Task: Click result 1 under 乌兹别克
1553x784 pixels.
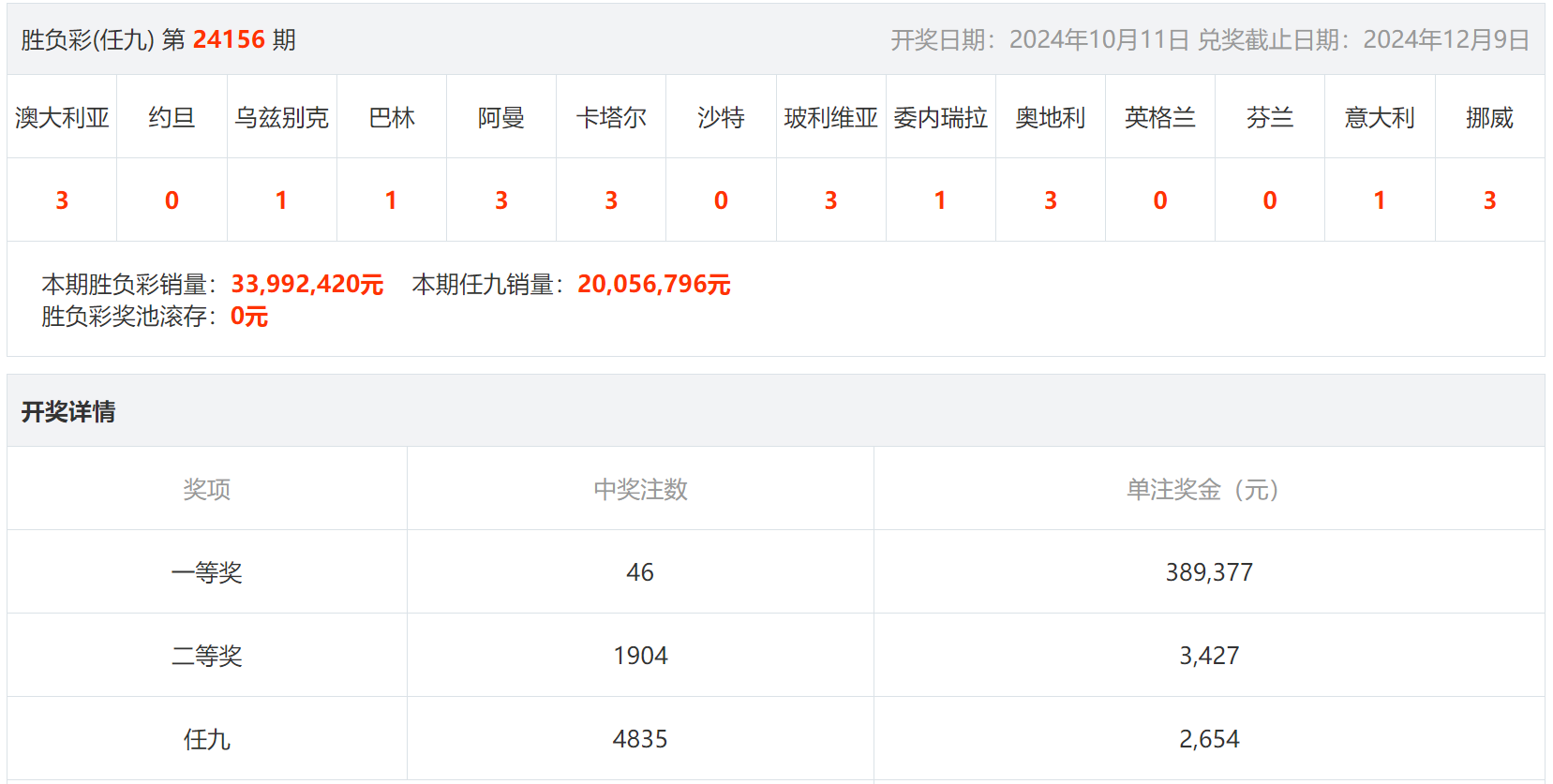Action: click(281, 200)
